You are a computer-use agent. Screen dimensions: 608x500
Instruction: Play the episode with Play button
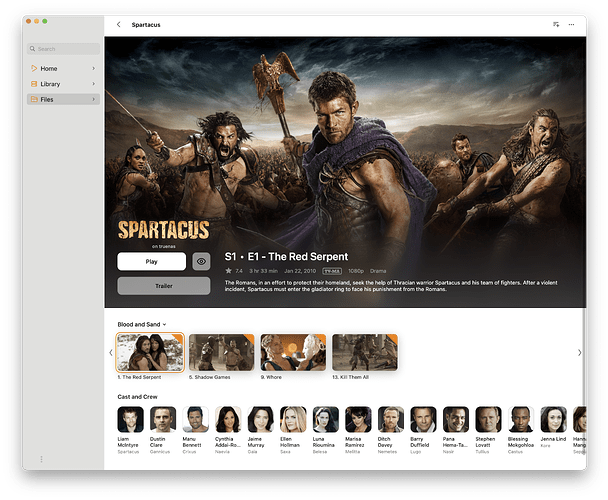152,261
